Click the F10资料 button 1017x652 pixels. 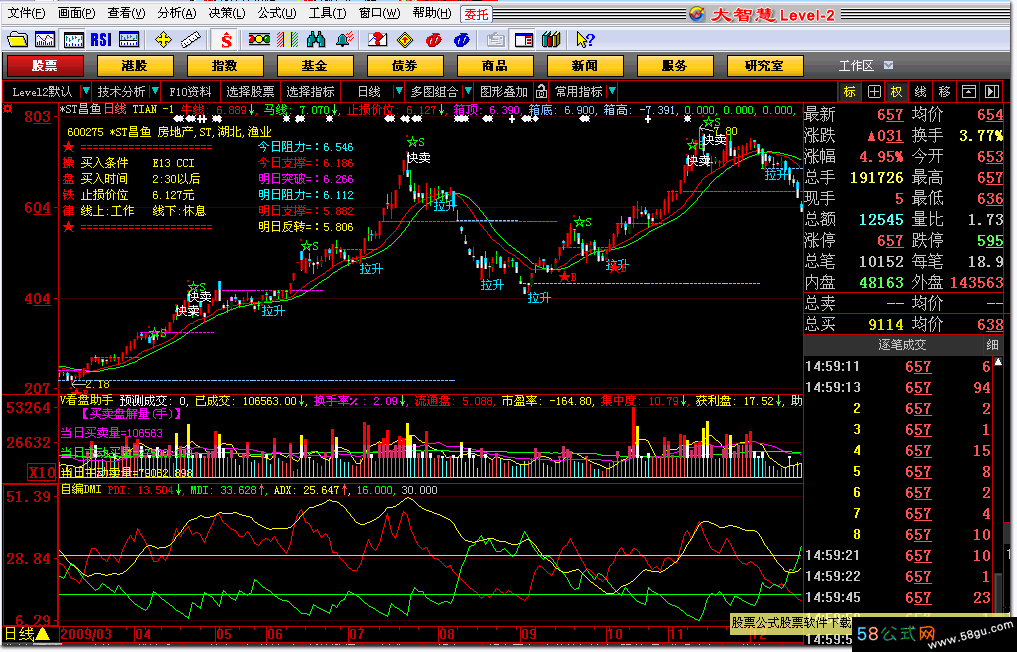[191, 91]
